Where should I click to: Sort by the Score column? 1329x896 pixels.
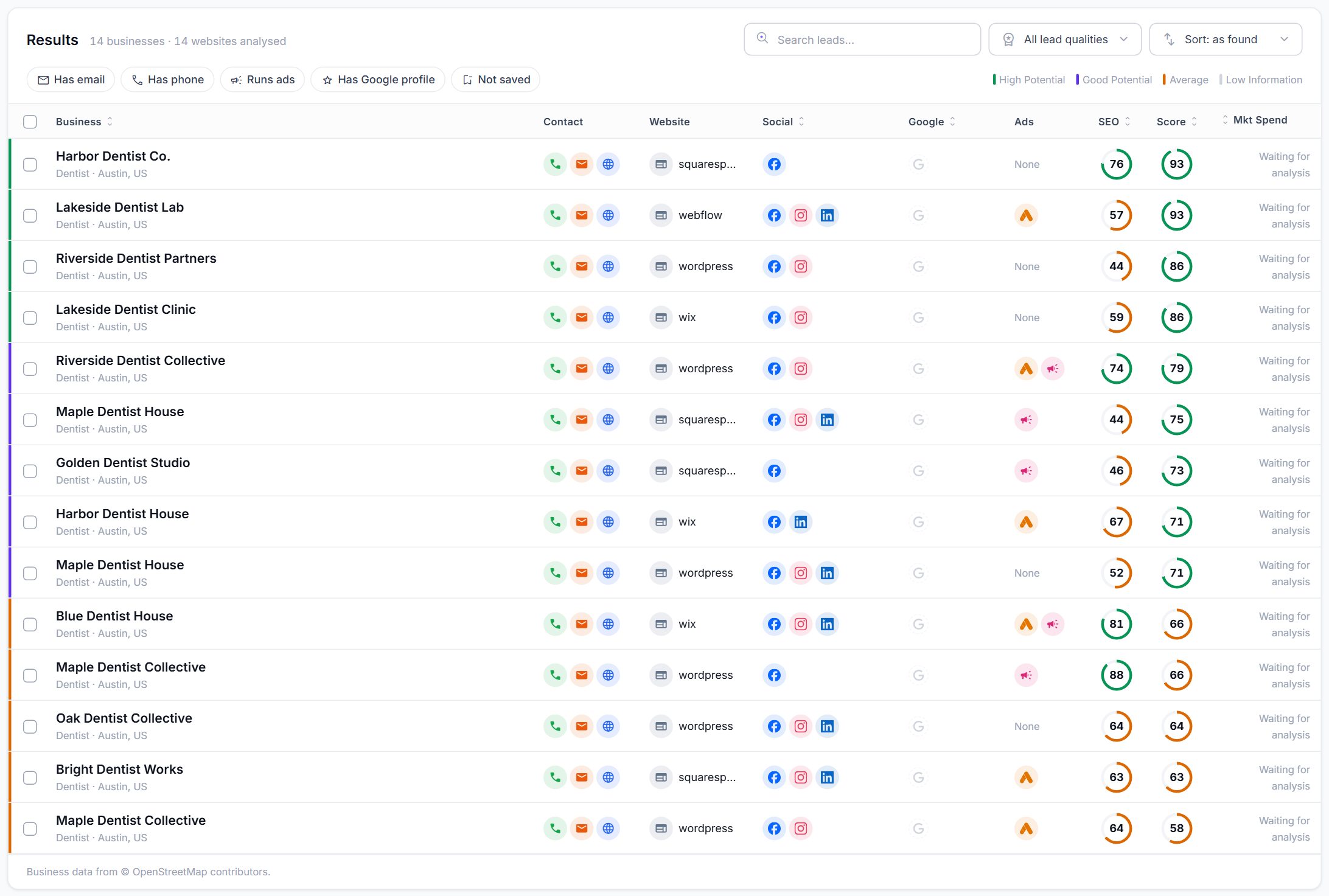(1177, 122)
